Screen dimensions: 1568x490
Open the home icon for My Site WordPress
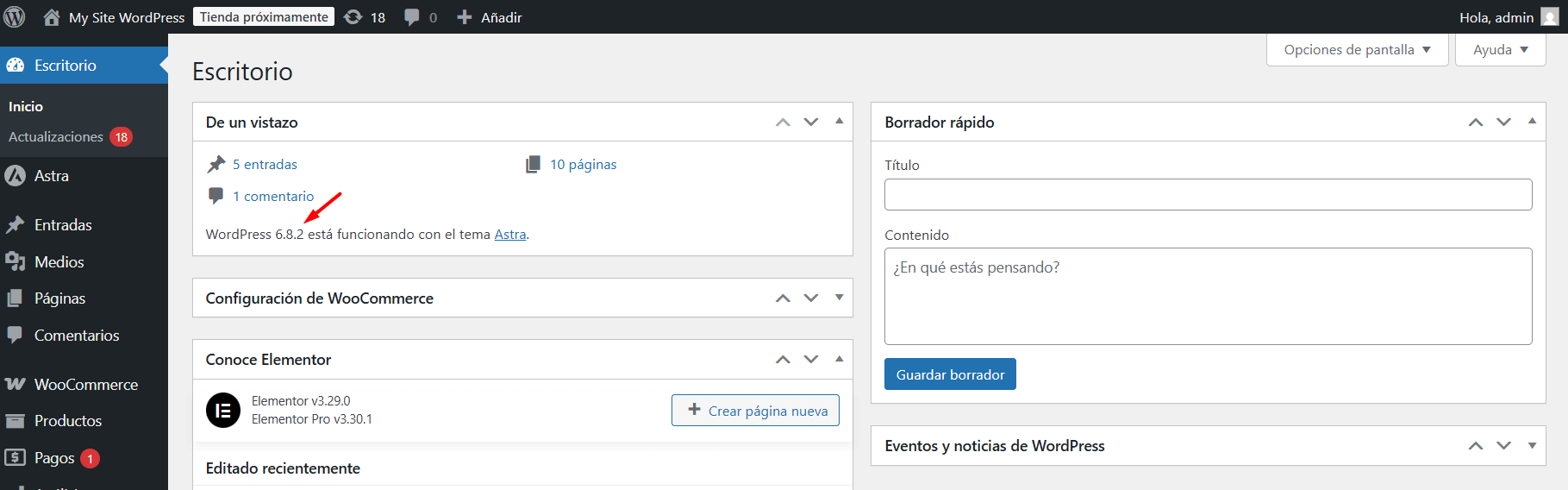(52, 17)
